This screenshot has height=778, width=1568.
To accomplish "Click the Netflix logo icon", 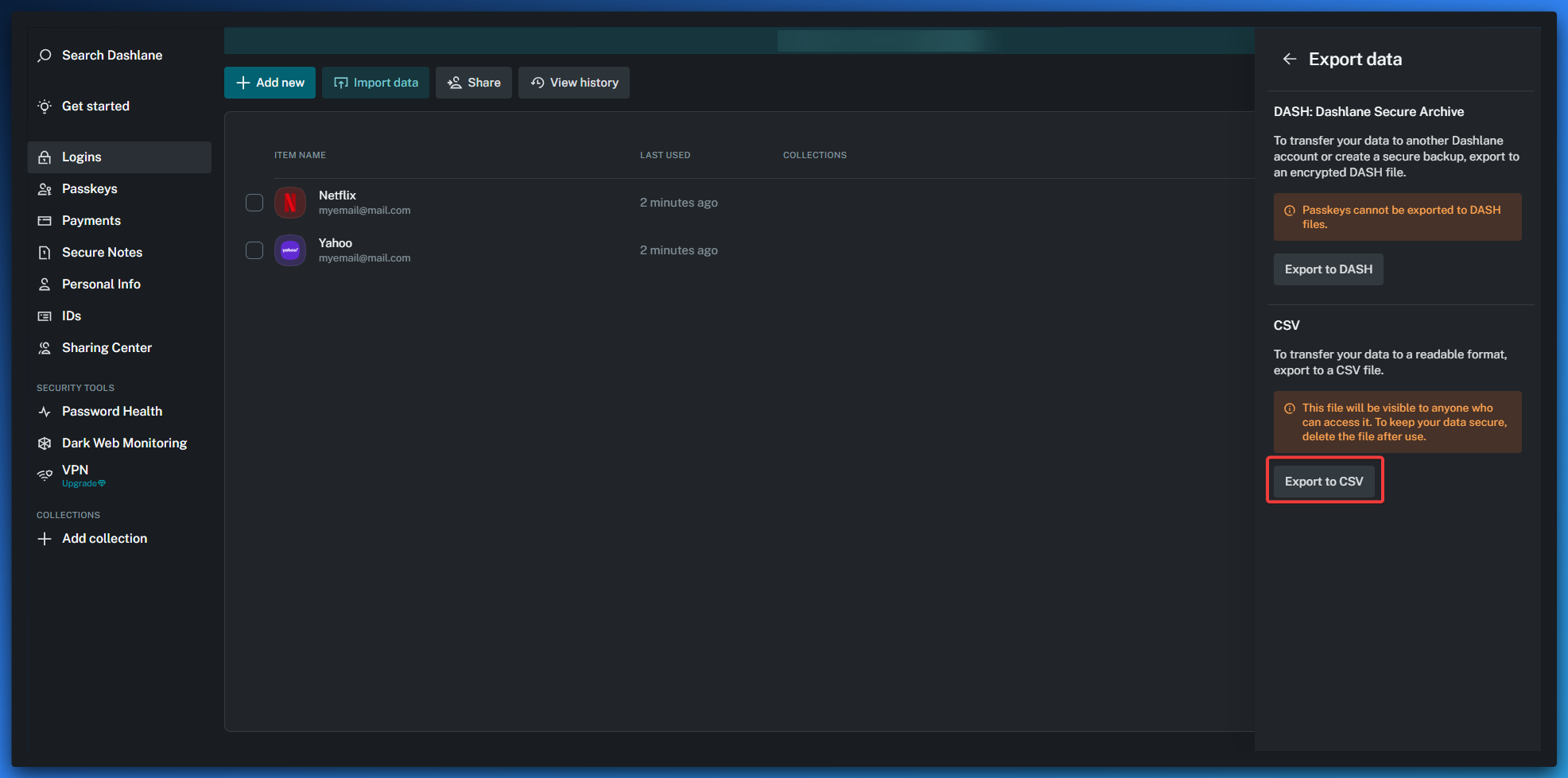I will pyautogui.click(x=290, y=203).
